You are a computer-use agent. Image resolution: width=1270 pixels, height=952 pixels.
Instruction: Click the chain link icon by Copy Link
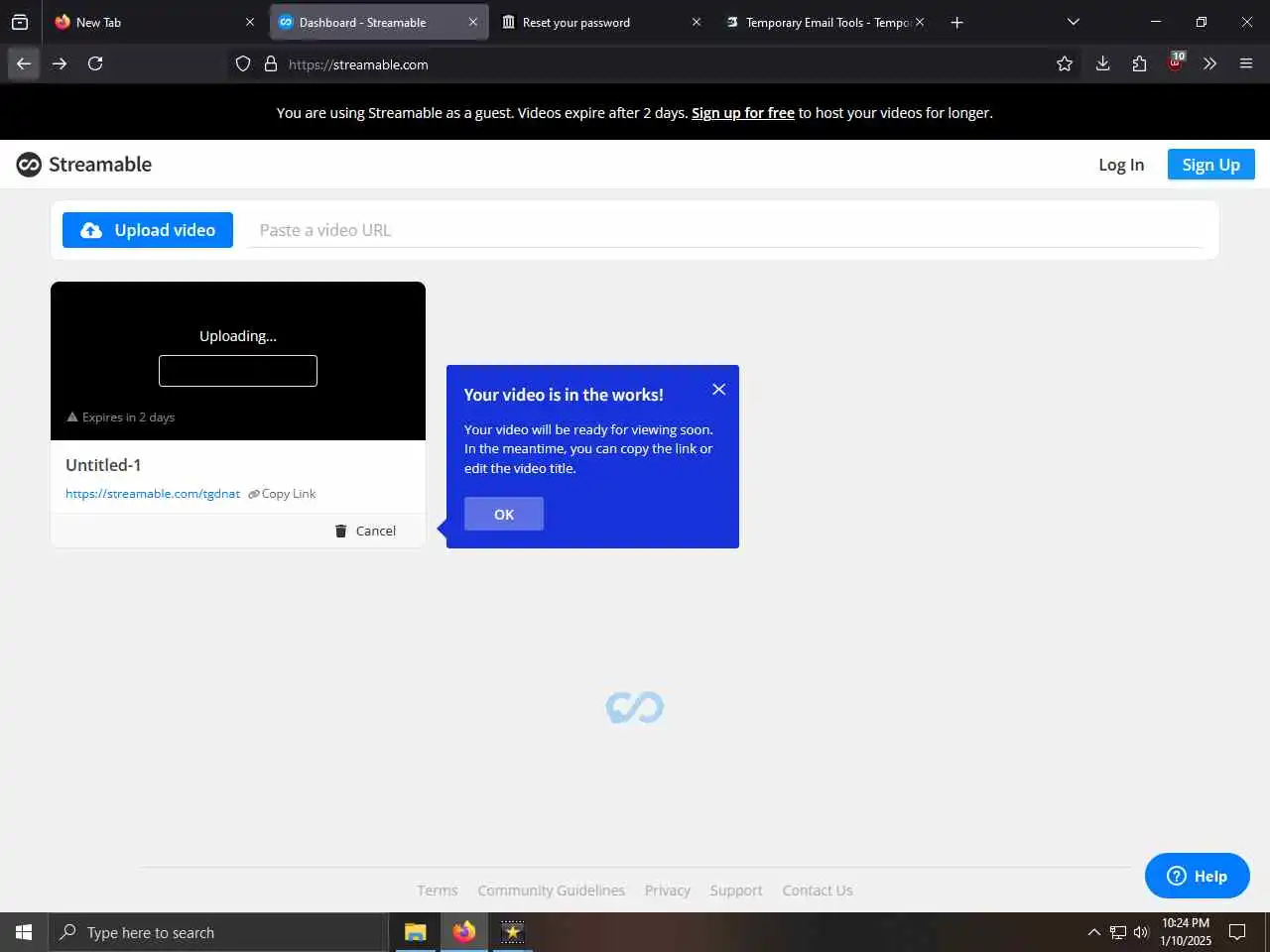pyautogui.click(x=254, y=494)
